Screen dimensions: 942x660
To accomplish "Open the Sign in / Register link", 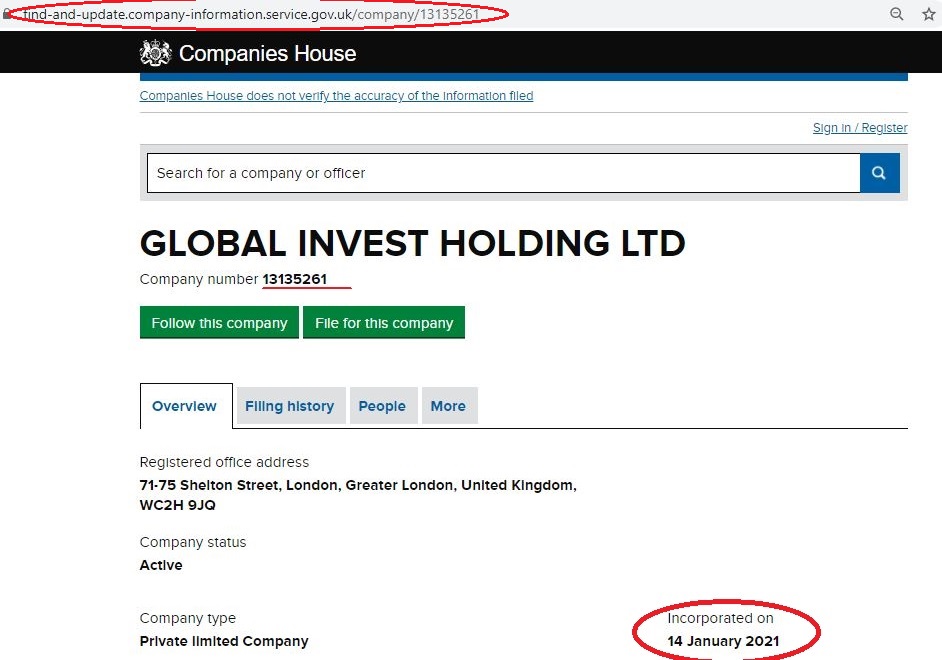I will (860, 128).
